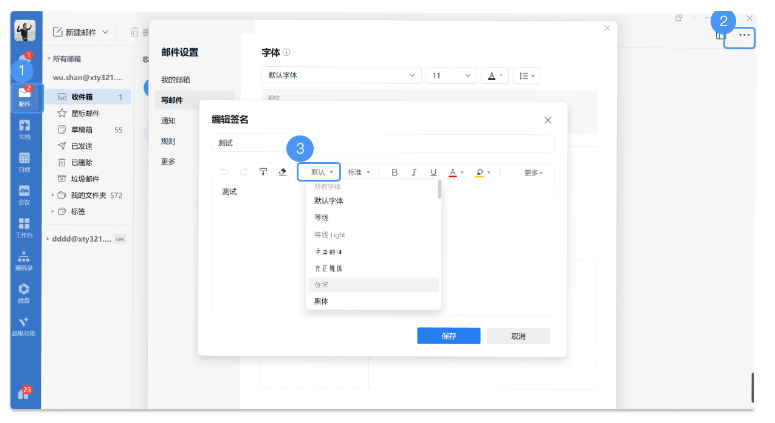The image size is (775, 423).
Task: Expand the font size 11 dropdown
Action: tap(451, 75)
